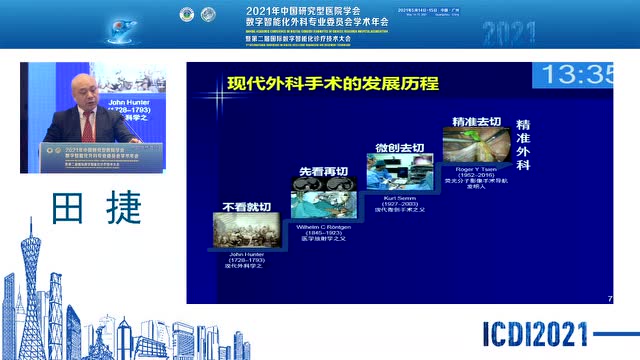640x360 pixels.
Task: Click the vertical 精准外科 label
Action: pyautogui.click(x=523, y=144)
